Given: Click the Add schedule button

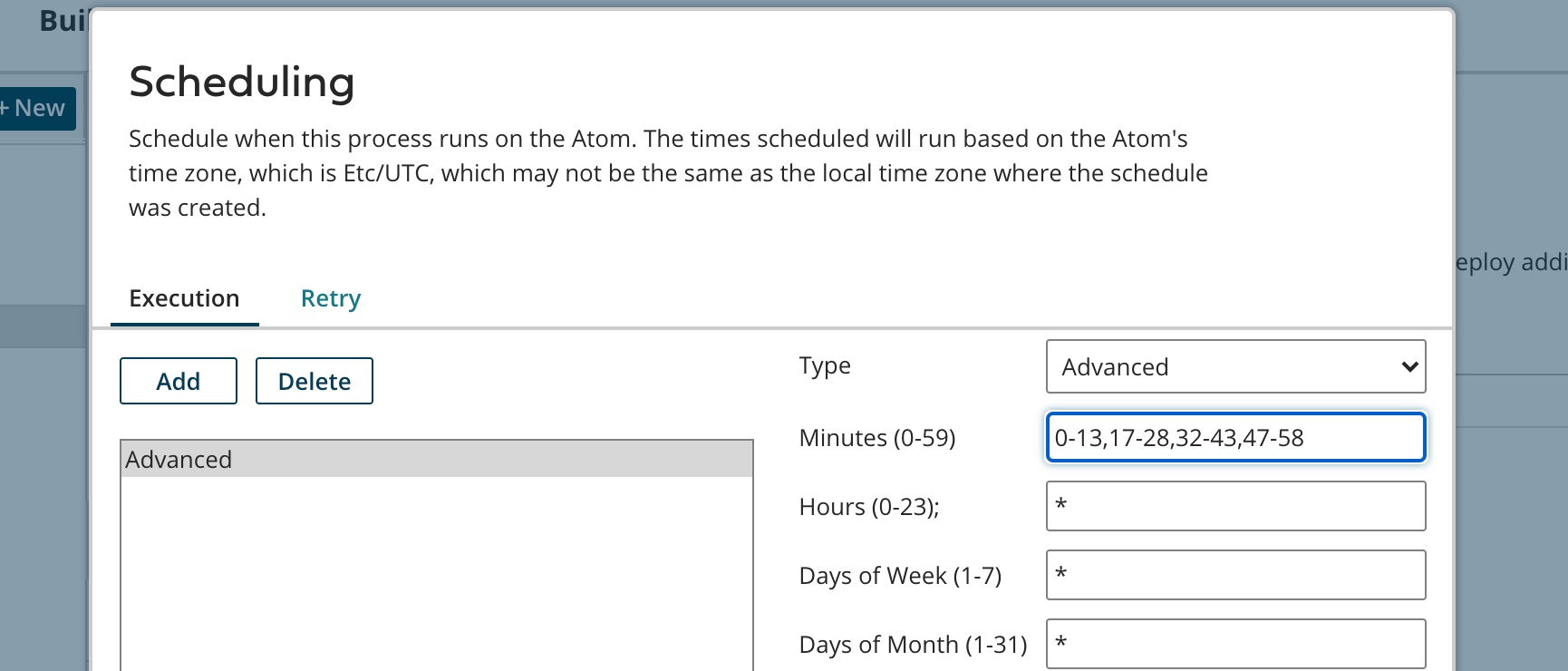Looking at the screenshot, I should pos(179,381).
